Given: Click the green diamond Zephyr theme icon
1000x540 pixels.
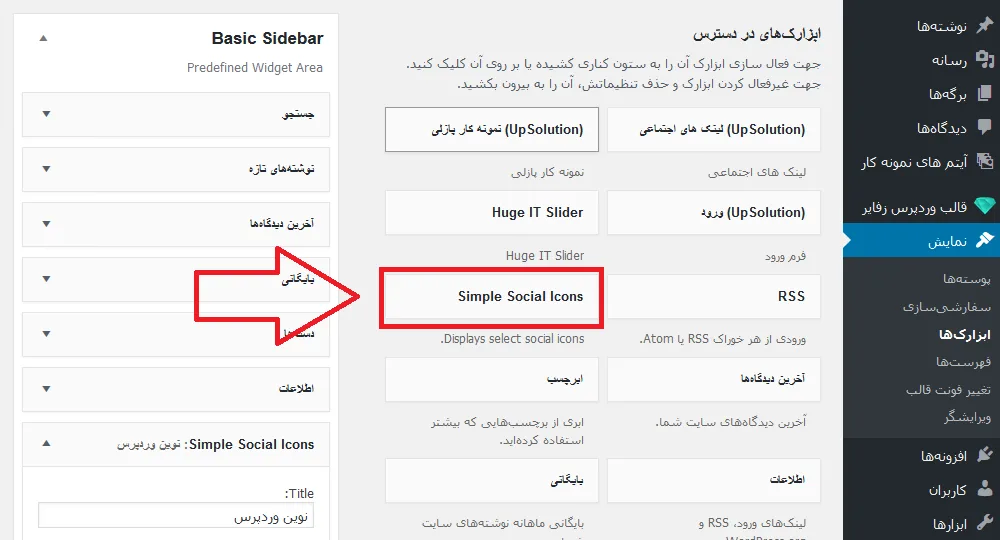Looking at the screenshot, I should [985, 206].
